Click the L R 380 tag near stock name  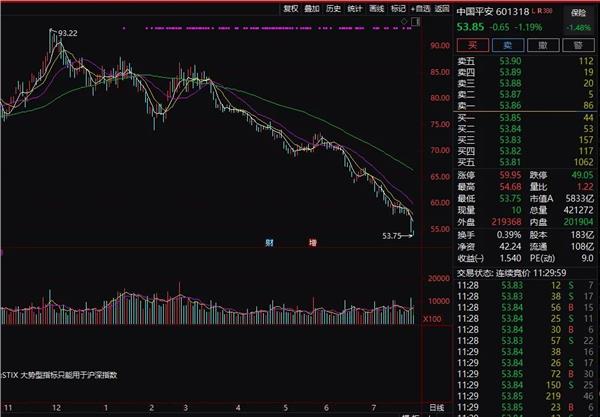coord(542,11)
